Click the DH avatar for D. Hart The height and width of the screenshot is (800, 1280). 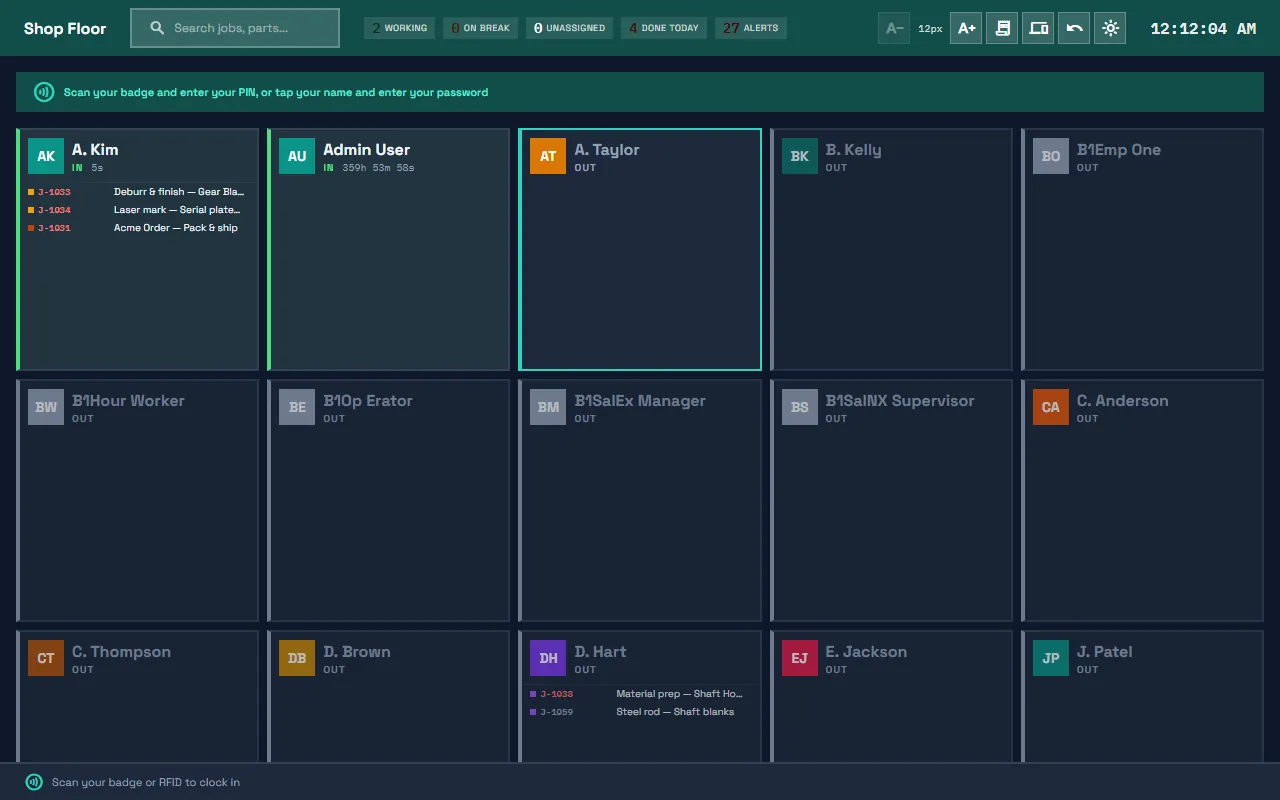pyautogui.click(x=548, y=658)
